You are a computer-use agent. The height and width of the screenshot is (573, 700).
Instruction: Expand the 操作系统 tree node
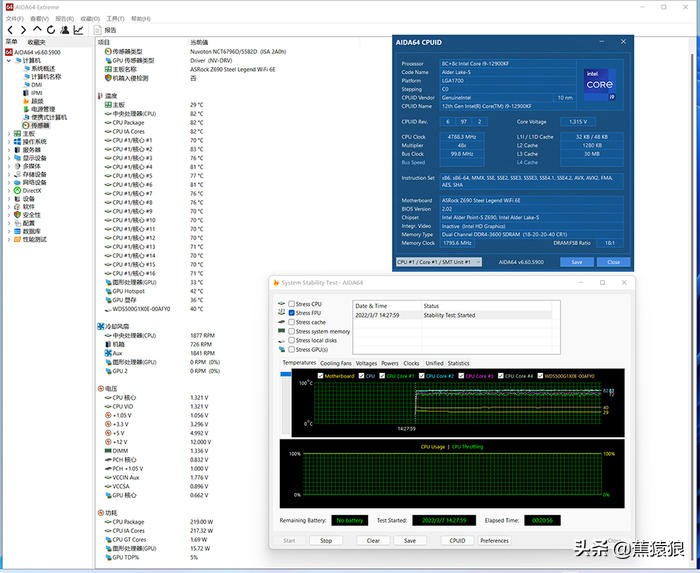coord(8,141)
